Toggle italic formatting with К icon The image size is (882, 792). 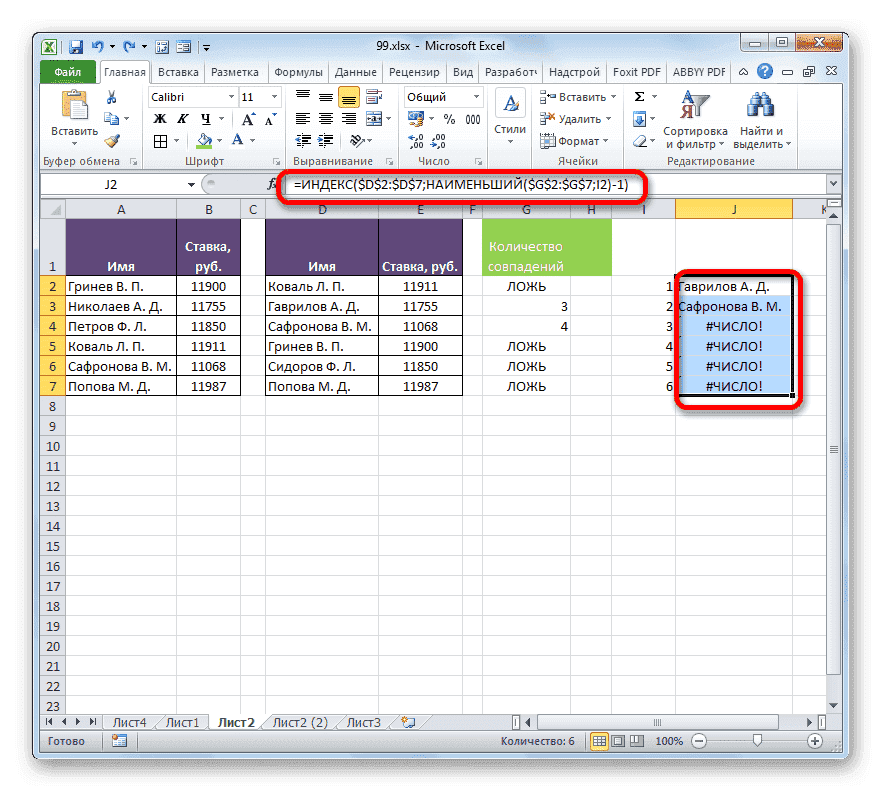(x=181, y=118)
